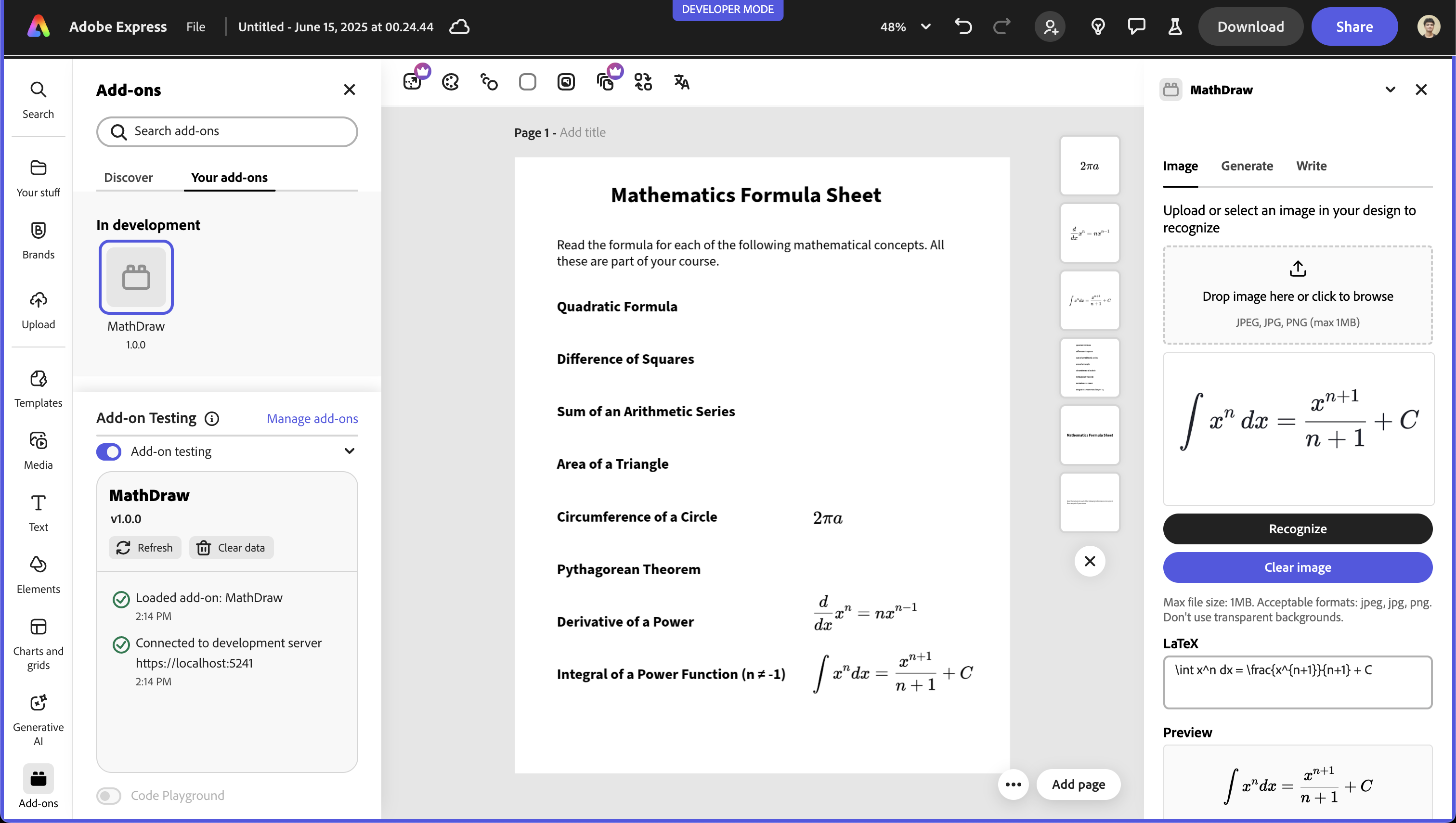This screenshot has height=823, width=1456.
Task: Enable the Code Playground toggle
Action: [109, 795]
